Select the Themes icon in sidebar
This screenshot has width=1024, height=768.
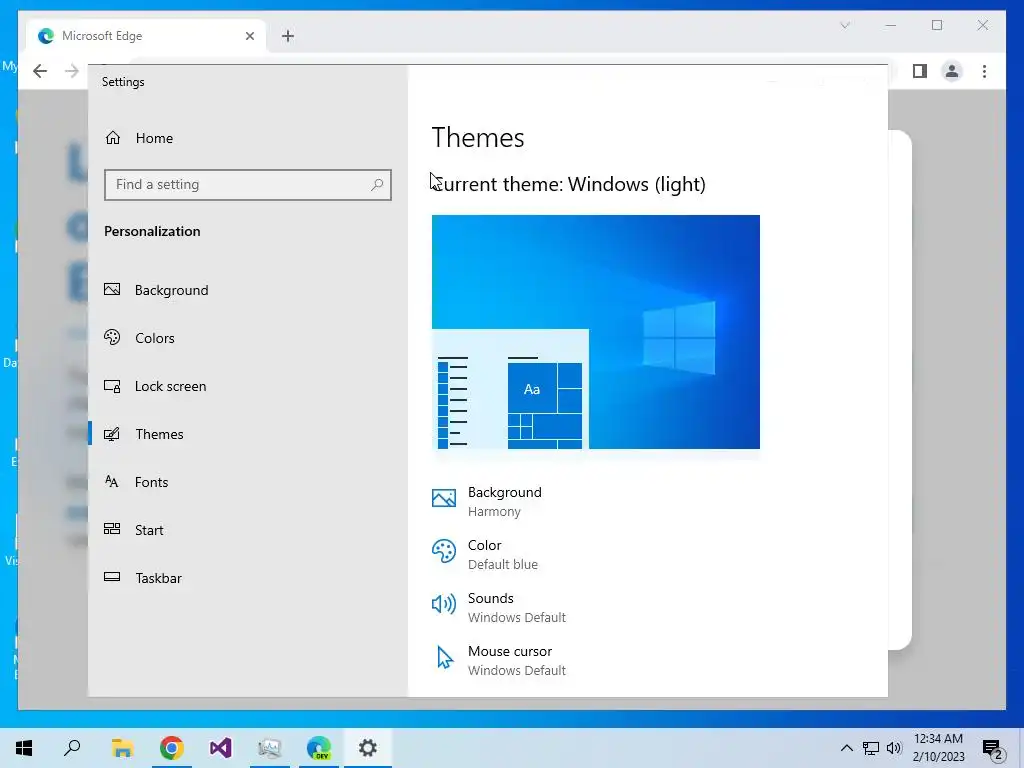[x=112, y=434]
